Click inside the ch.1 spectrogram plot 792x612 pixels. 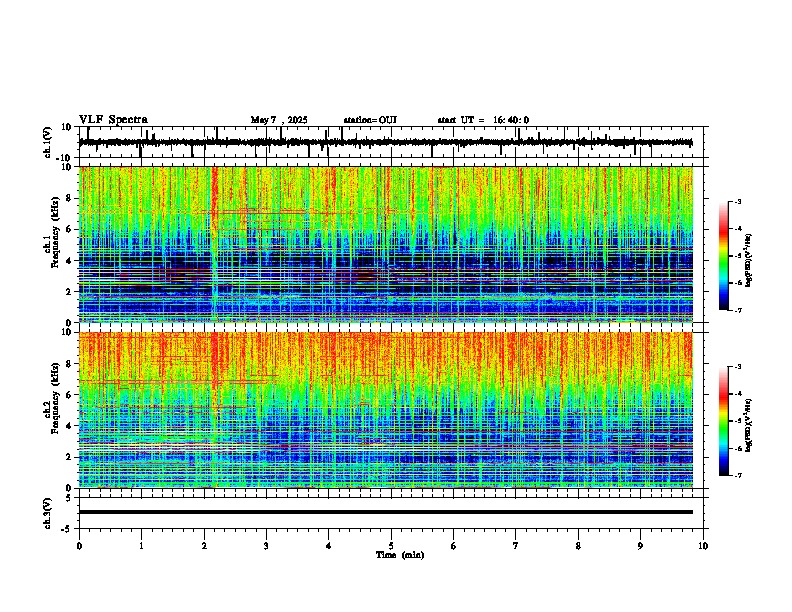click(385, 244)
